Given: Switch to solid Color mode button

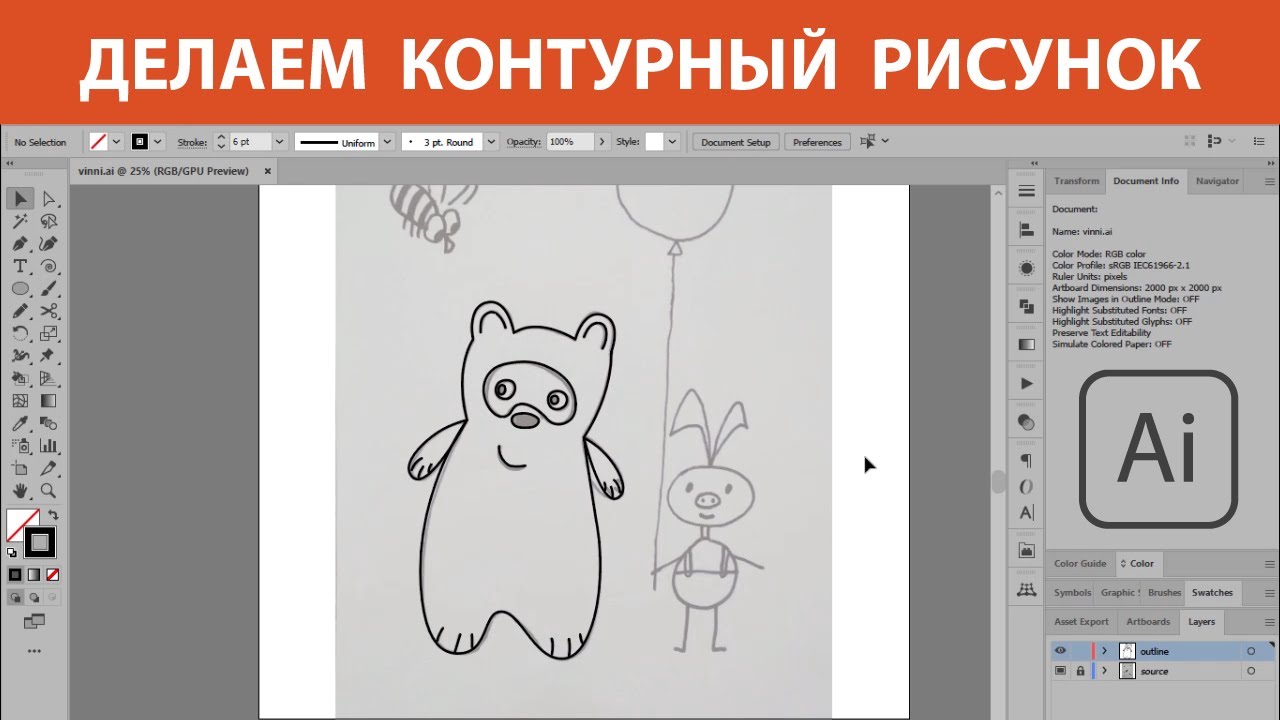Looking at the screenshot, I should pyautogui.click(x=15, y=575).
